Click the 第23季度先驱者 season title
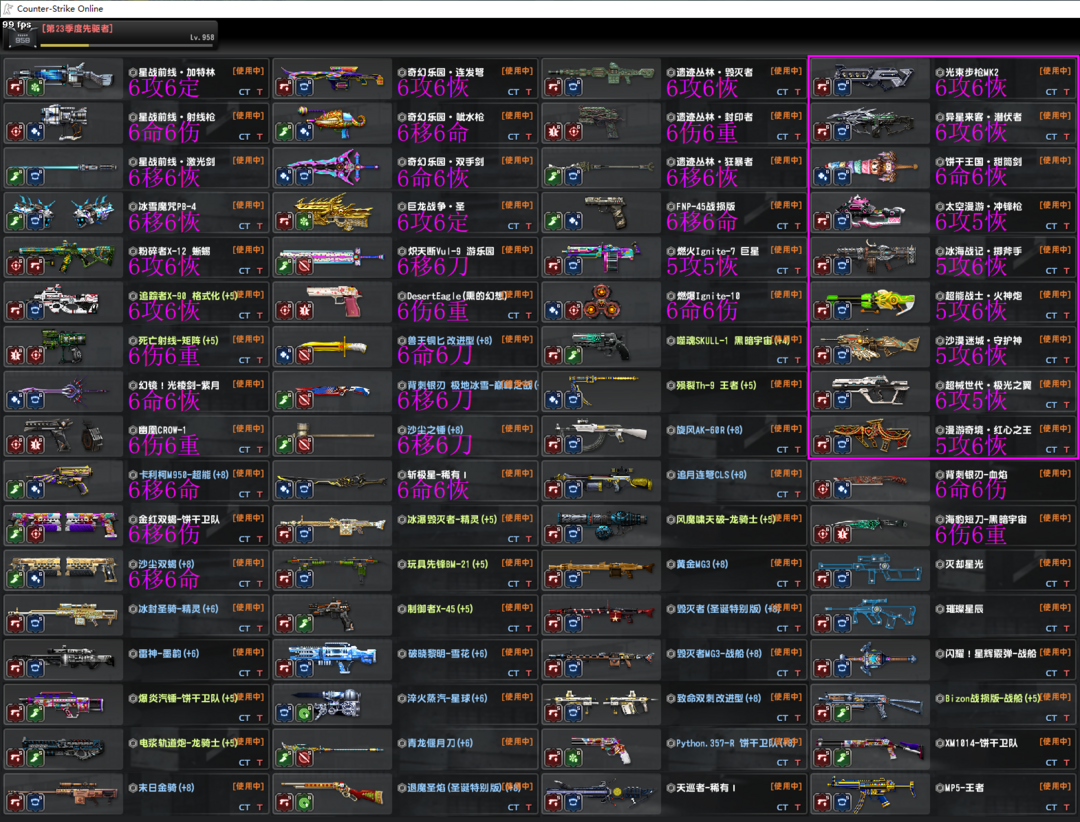This screenshot has height=822, width=1080. pos(77,29)
